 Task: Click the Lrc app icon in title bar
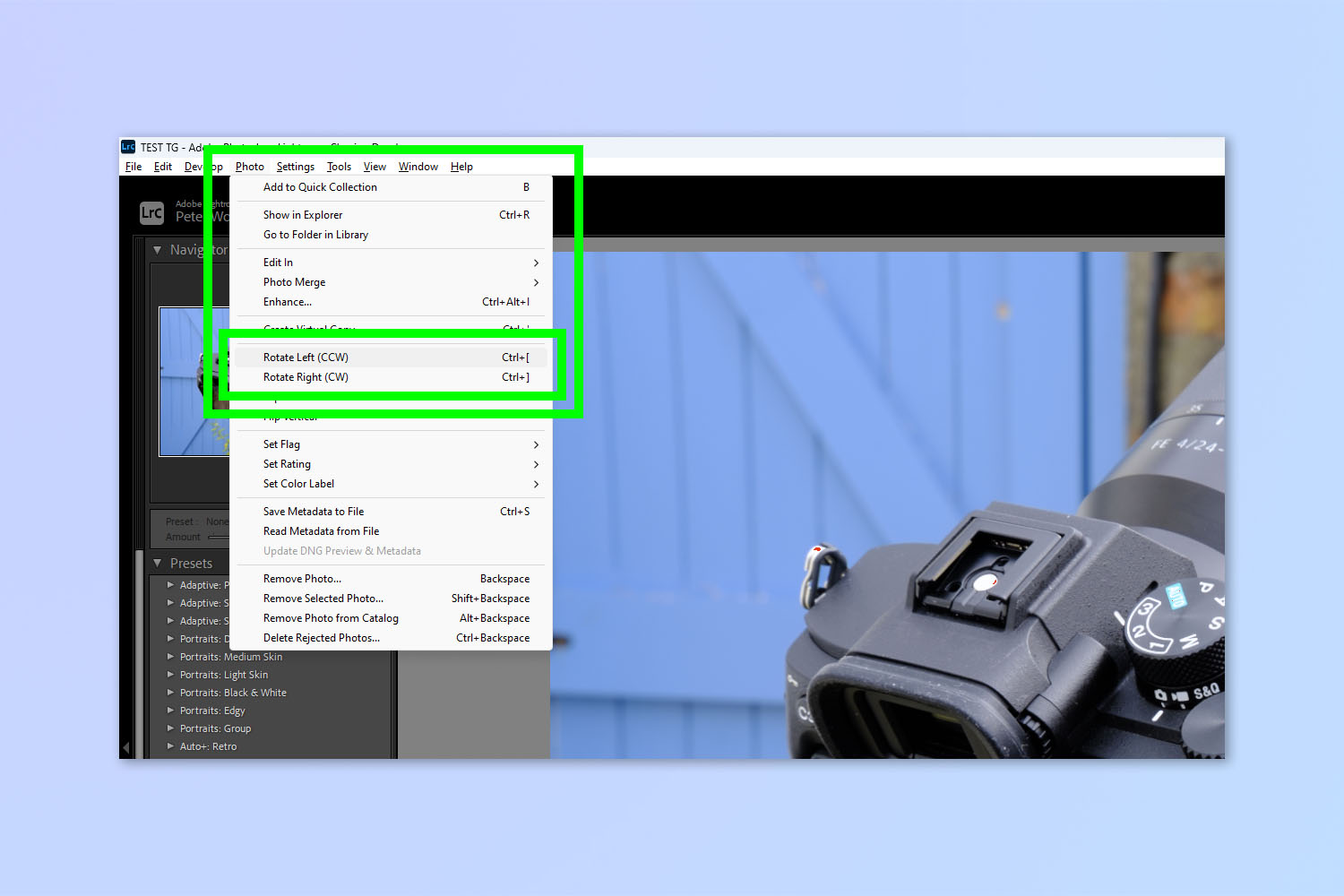click(128, 147)
